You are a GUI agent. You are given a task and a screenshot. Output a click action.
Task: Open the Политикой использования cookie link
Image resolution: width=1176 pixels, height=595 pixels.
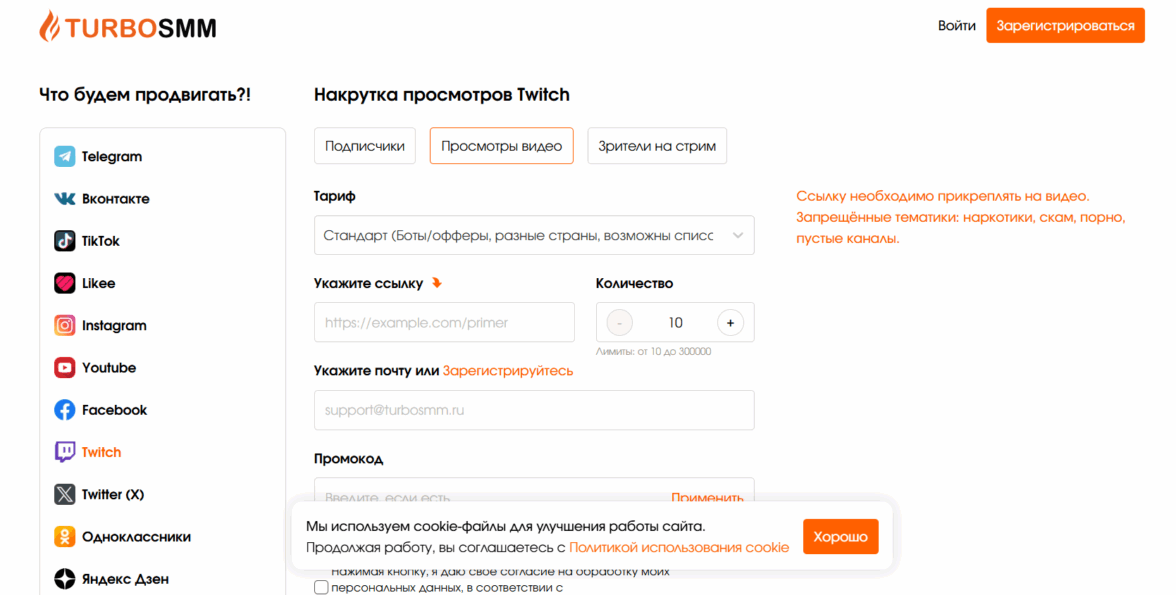[x=679, y=548]
